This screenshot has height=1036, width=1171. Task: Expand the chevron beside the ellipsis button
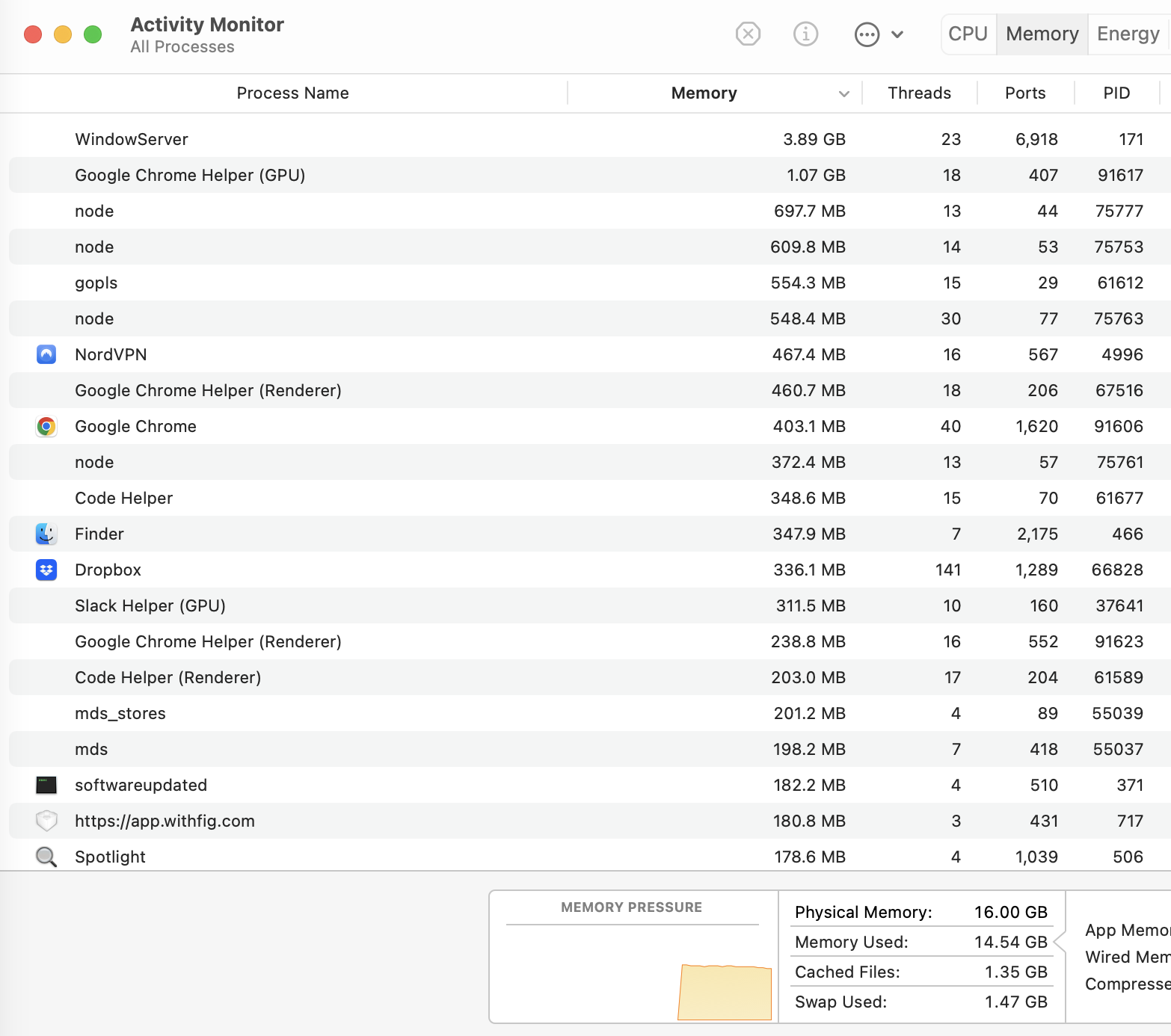coord(897,34)
